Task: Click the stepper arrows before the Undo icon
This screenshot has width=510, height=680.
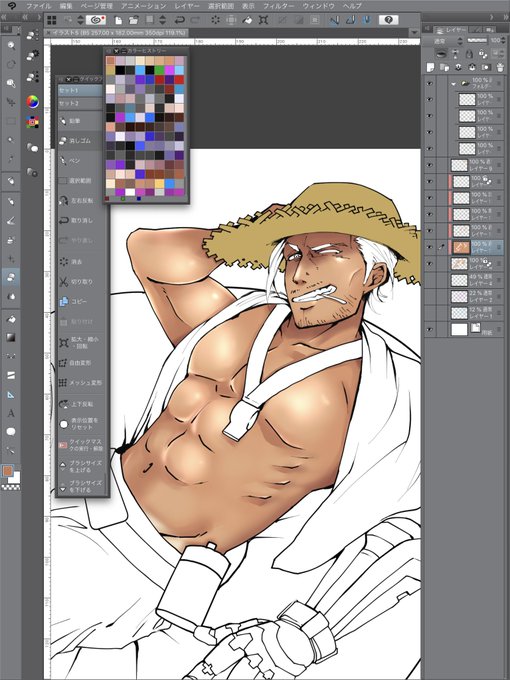Action: tap(163, 20)
